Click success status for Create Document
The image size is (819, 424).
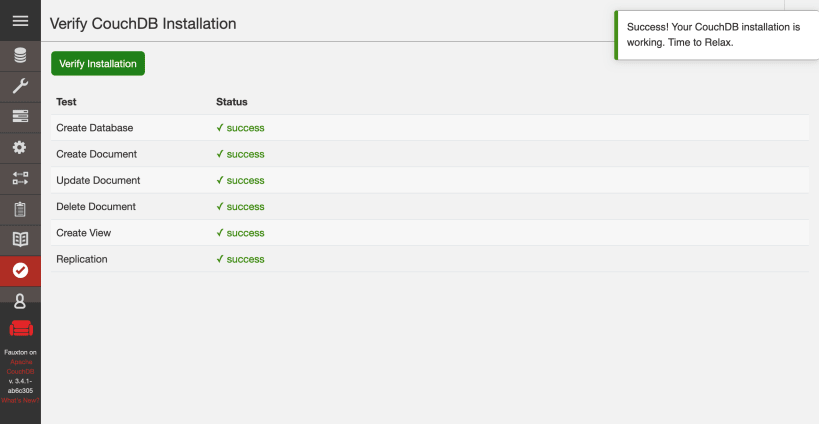tap(240, 154)
